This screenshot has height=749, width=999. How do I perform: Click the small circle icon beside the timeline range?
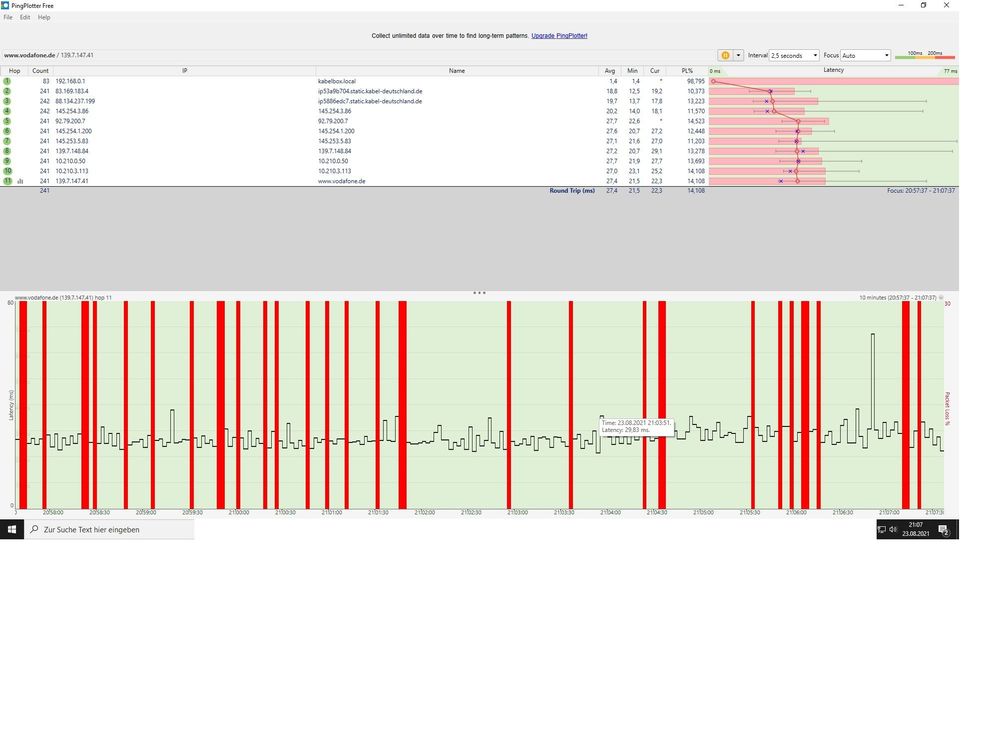tap(941, 297)
